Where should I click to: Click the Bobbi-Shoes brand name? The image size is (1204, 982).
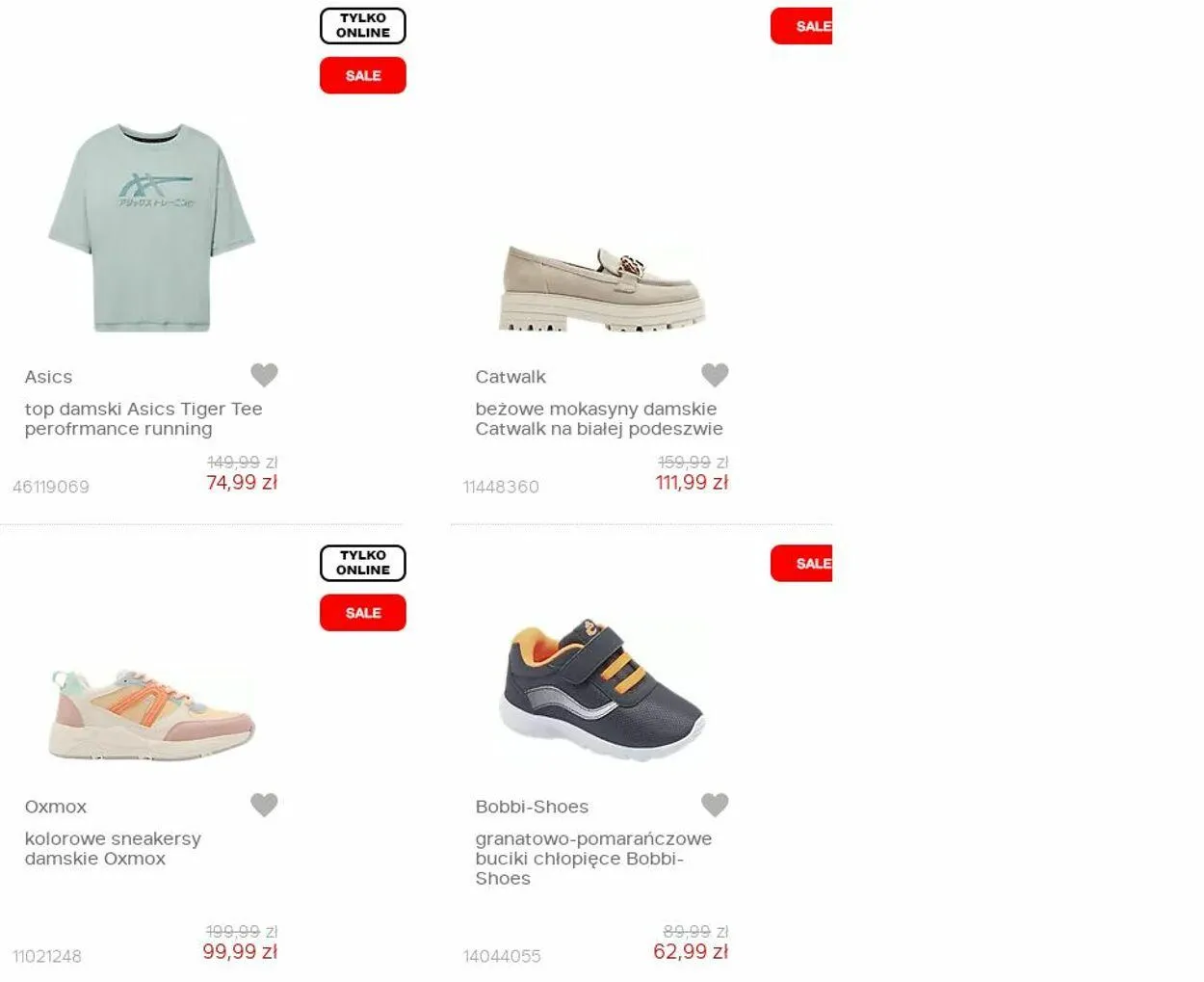pyautogui.click(x=532, y=807)
